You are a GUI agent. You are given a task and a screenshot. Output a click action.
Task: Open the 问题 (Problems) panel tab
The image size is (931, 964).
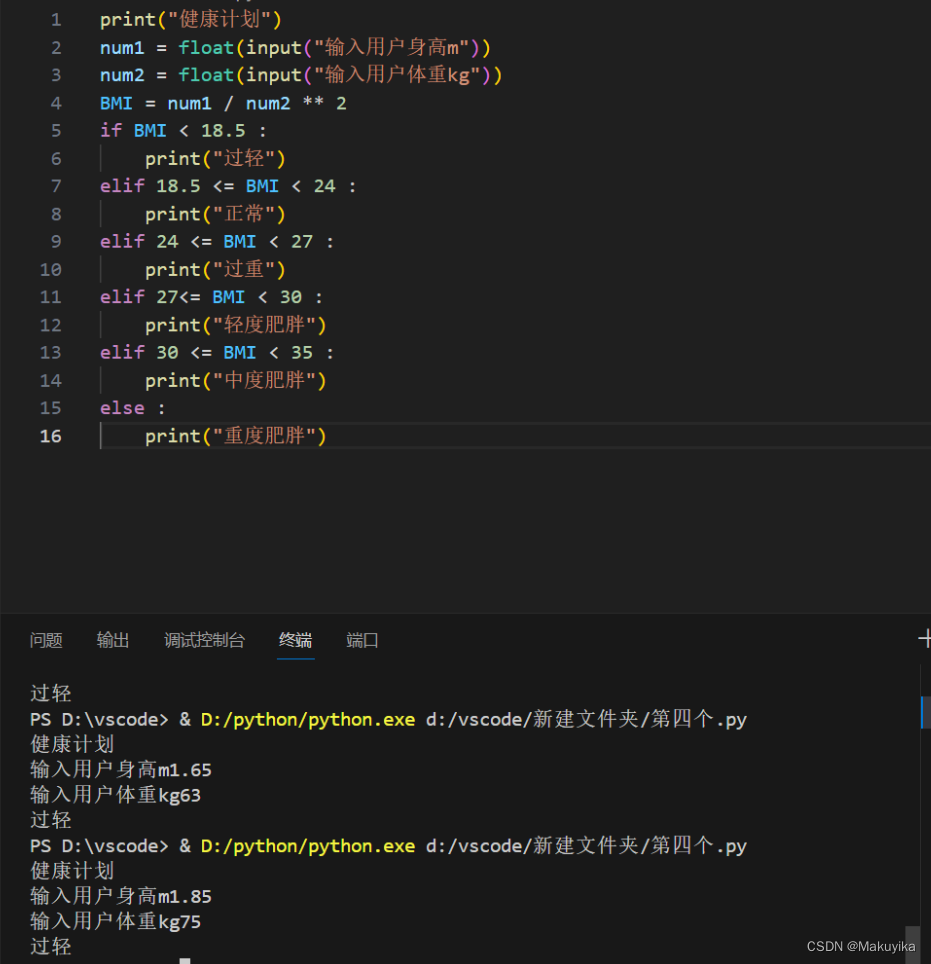(x=46, y=641)
